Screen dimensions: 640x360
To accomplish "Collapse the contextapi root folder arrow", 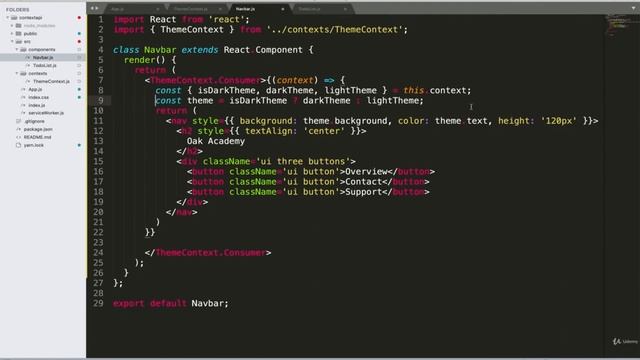I will (7, 18).
